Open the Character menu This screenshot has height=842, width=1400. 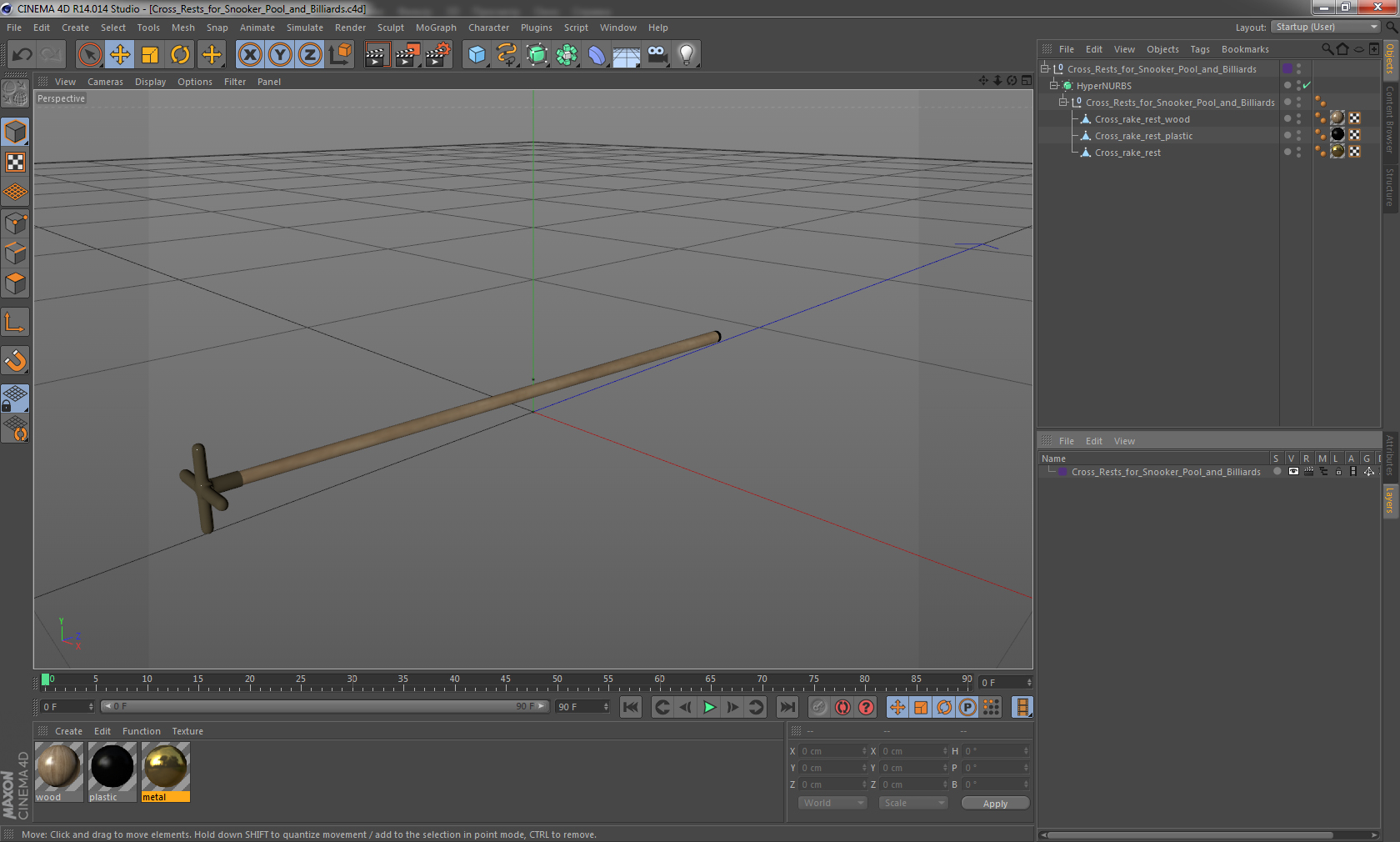click(489, 28)
